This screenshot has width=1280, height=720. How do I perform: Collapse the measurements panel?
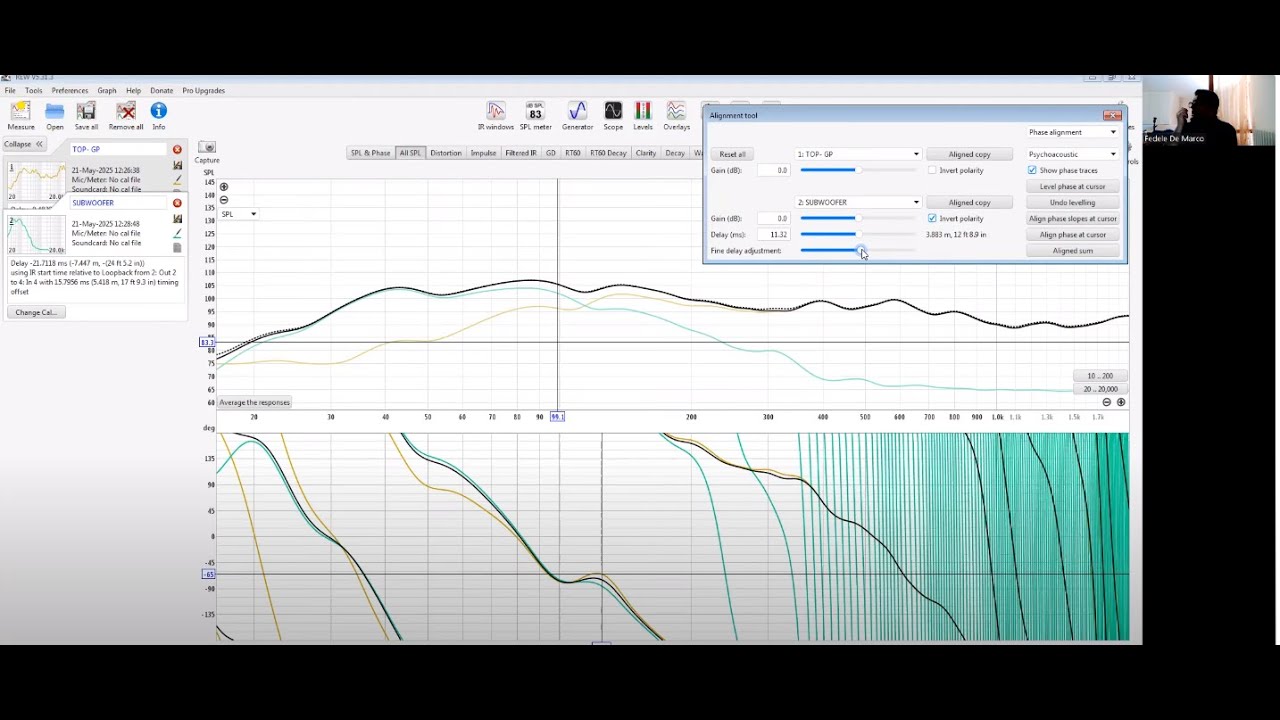point(23,144)
